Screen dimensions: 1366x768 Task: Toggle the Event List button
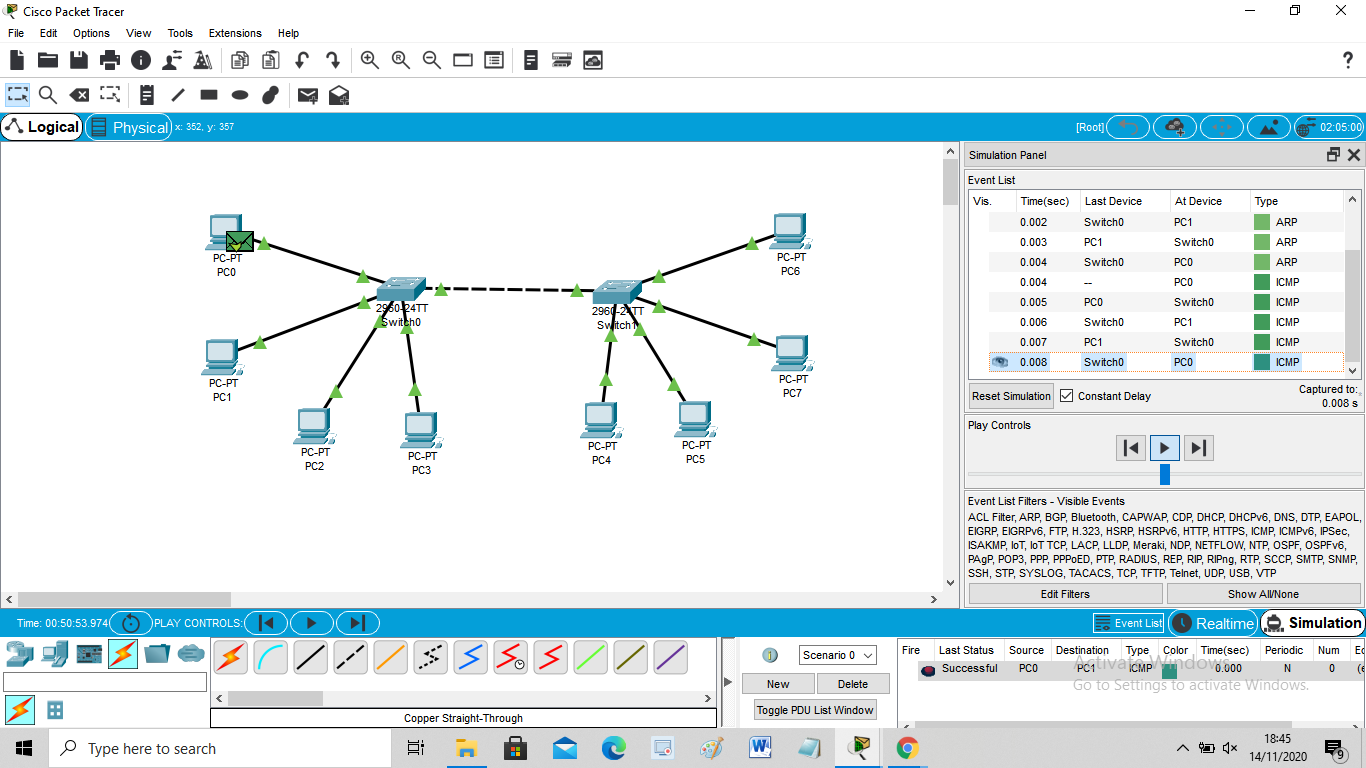[1128, 623]
